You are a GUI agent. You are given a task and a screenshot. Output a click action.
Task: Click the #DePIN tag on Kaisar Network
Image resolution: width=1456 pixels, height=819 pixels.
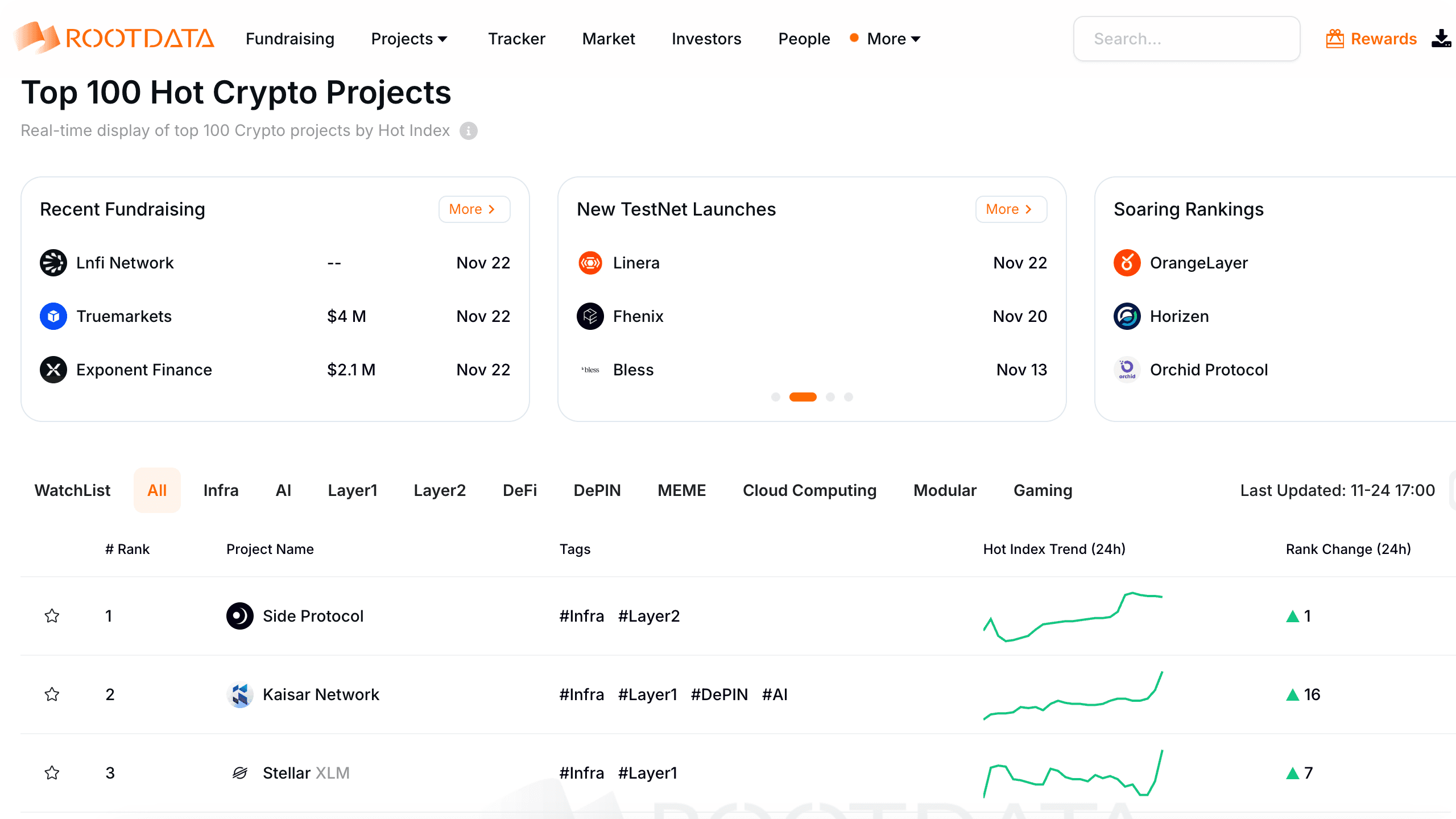(719, 694)
